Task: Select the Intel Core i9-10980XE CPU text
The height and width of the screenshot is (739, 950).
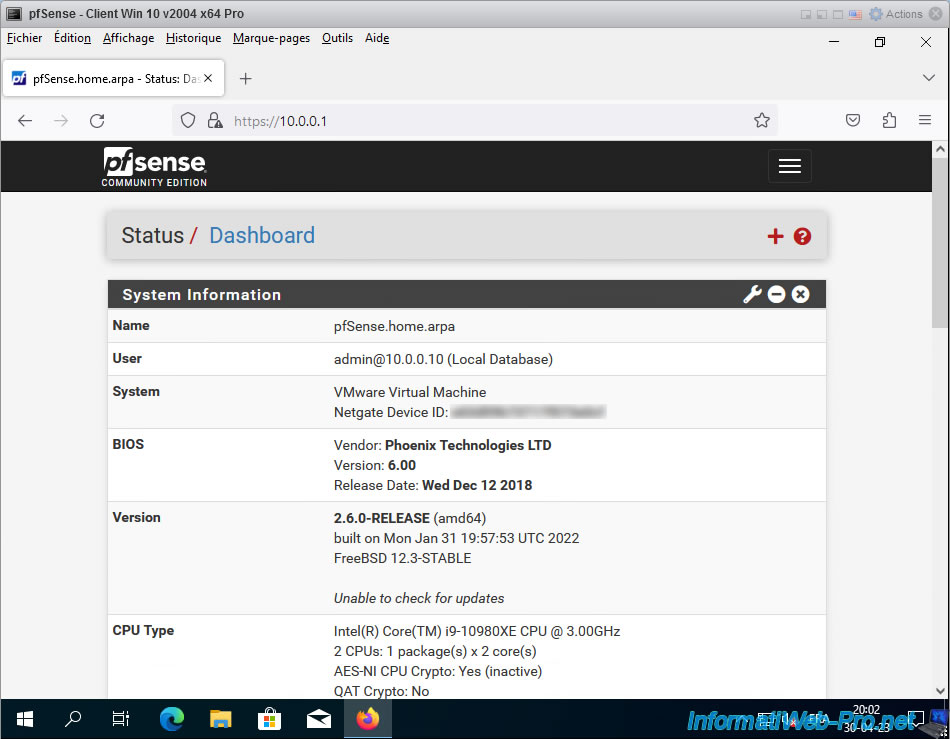Action: 477,631
